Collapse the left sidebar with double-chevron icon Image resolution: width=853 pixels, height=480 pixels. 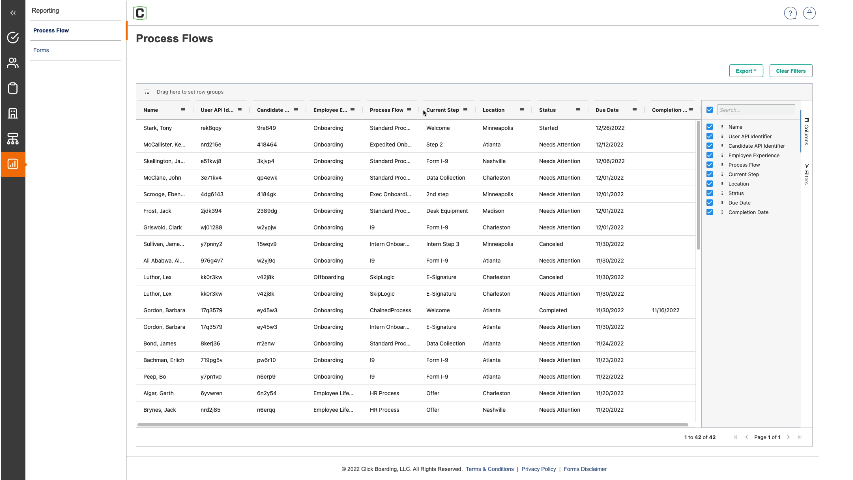[x=13, y=13]
